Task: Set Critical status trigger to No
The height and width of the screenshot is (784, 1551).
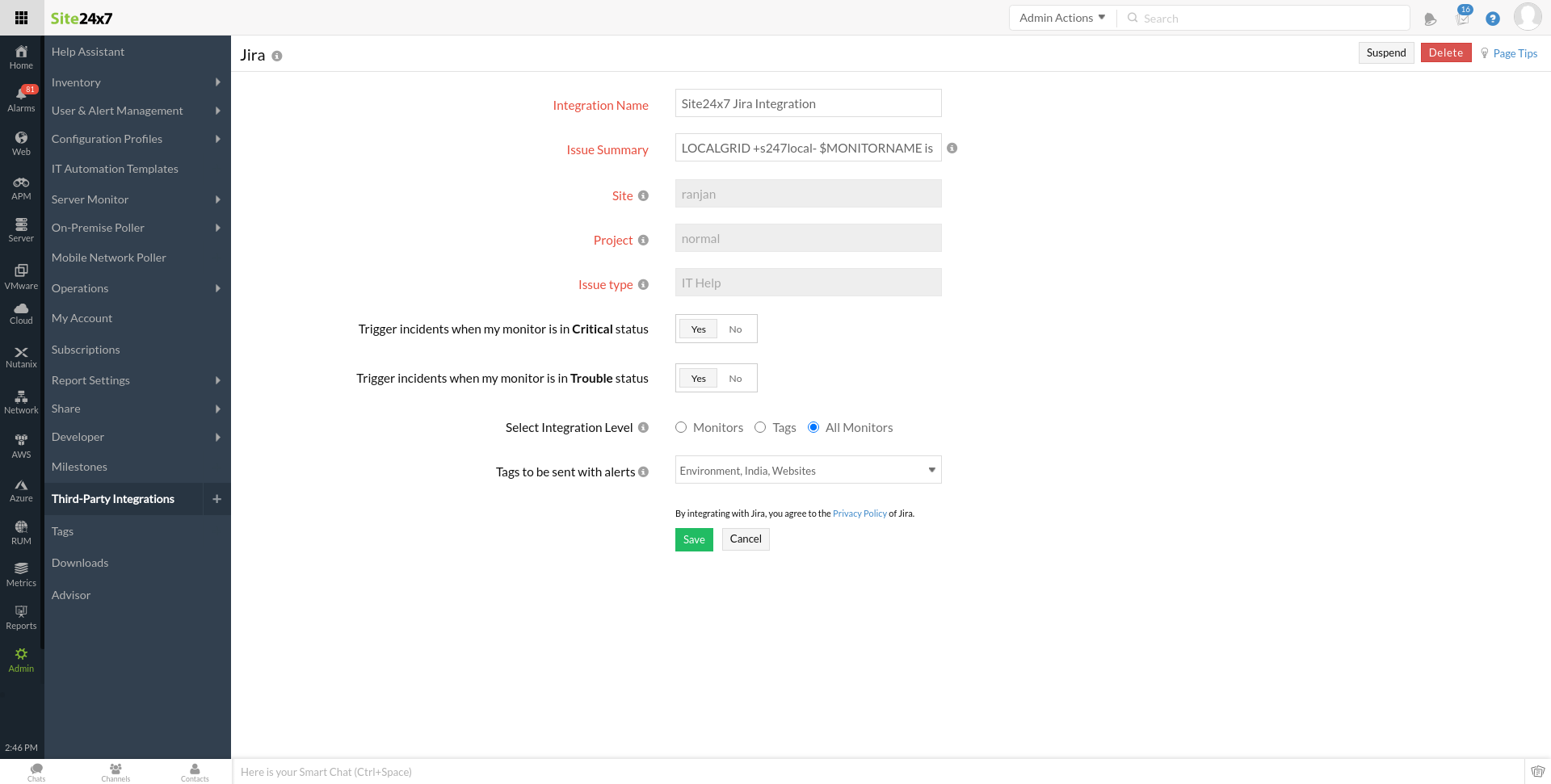Action: [735, 329]
